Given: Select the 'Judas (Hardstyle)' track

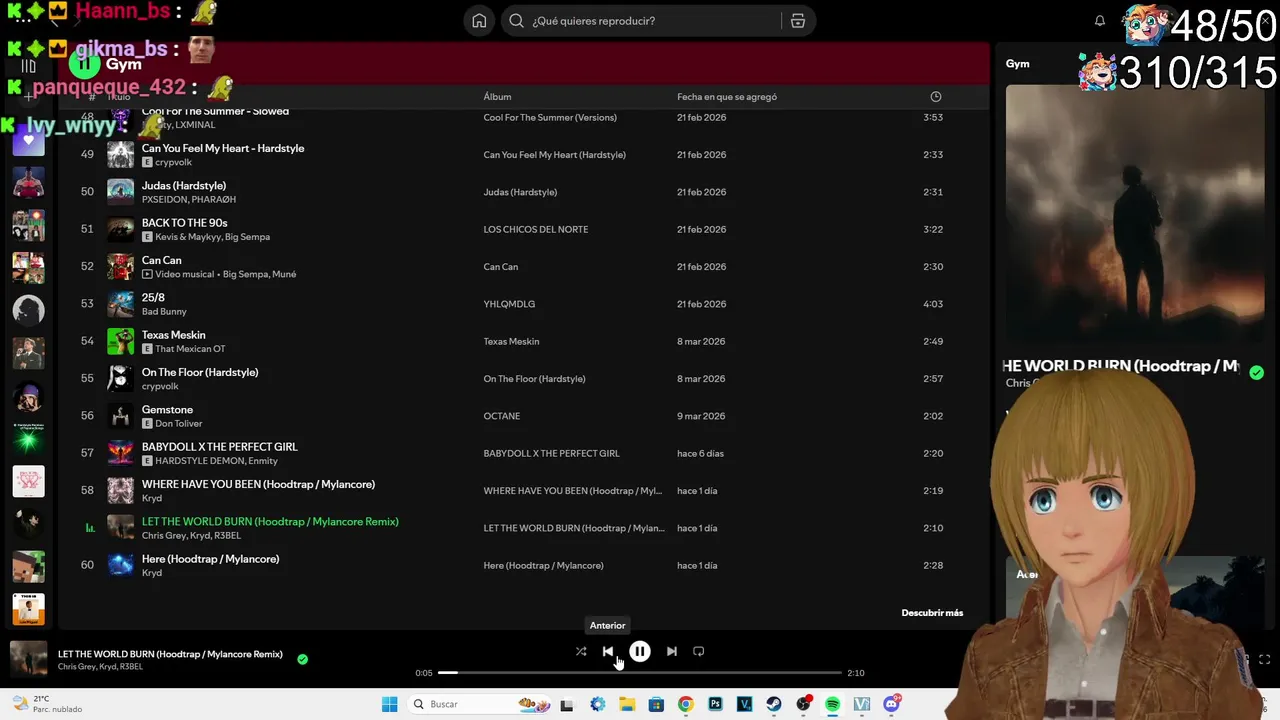Looking at the screenshot, I should 184,185.
